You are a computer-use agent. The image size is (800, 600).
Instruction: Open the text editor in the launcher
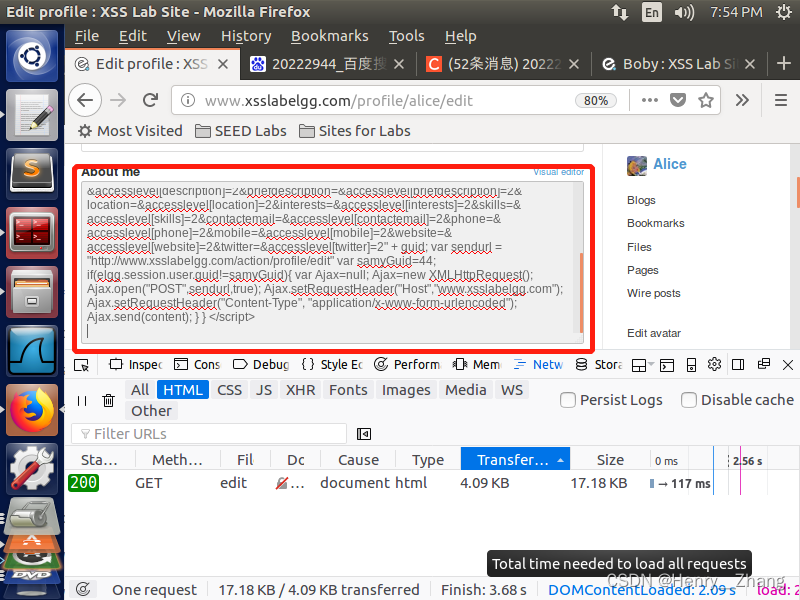click(32, 114)
